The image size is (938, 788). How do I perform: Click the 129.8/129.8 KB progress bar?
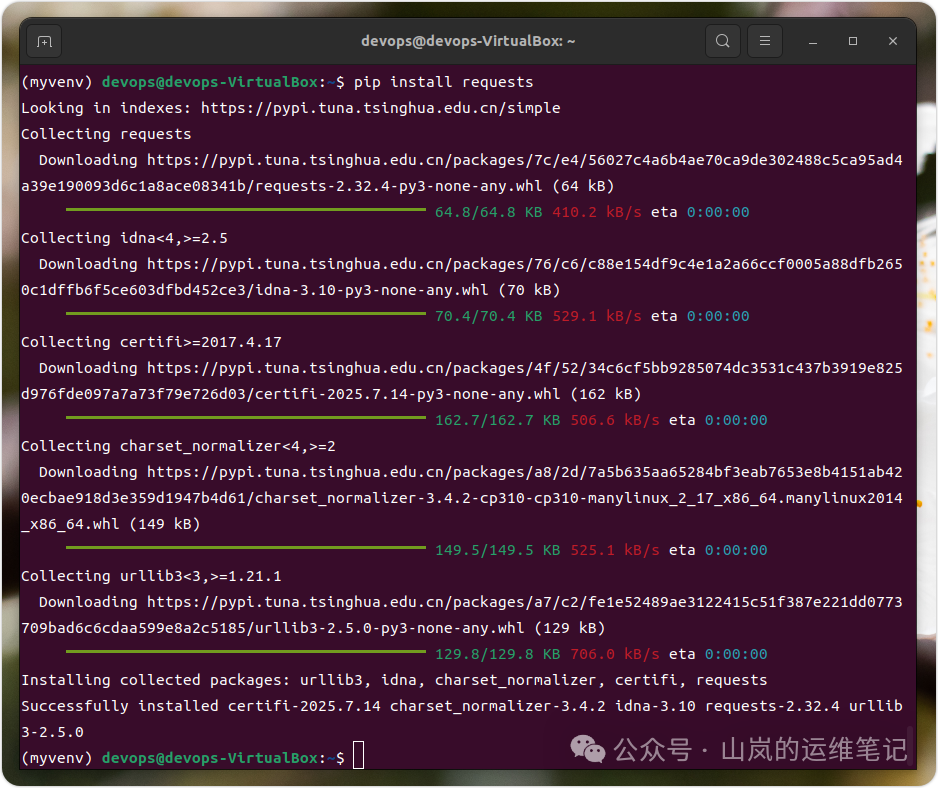click(246, 653)
